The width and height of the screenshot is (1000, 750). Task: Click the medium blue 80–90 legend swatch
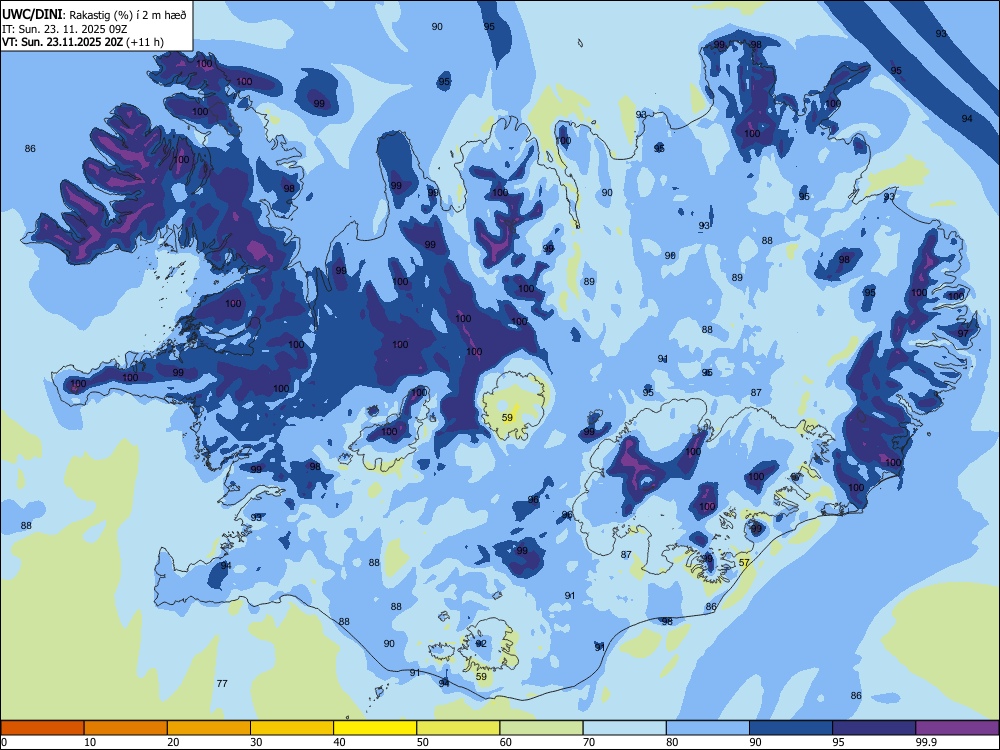tap(707, 728)
